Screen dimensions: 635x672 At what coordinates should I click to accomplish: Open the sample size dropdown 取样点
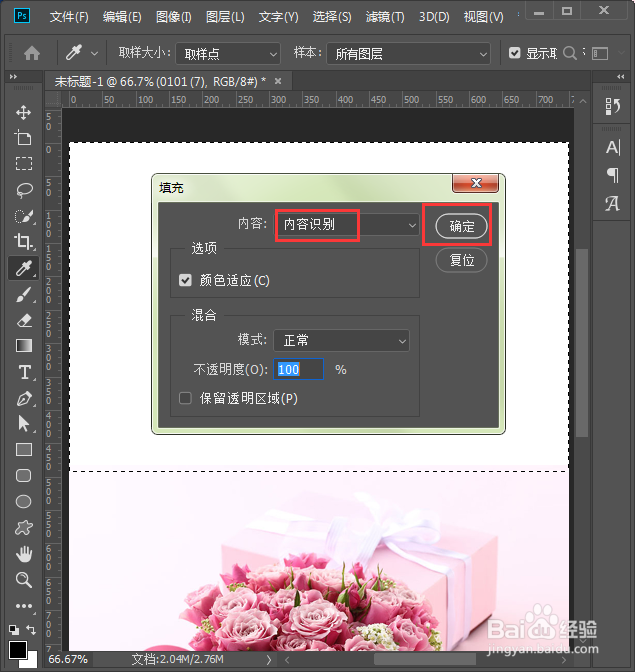[x=228, y=54]
